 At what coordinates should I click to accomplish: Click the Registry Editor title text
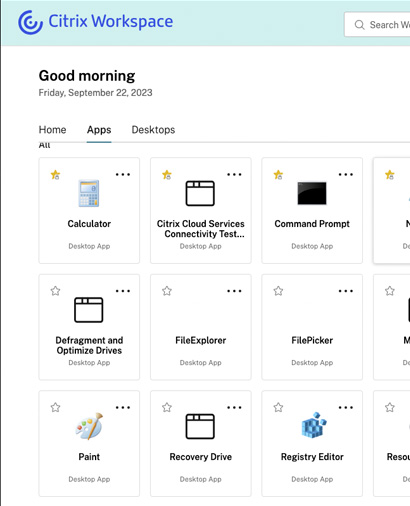click(312, 457)
